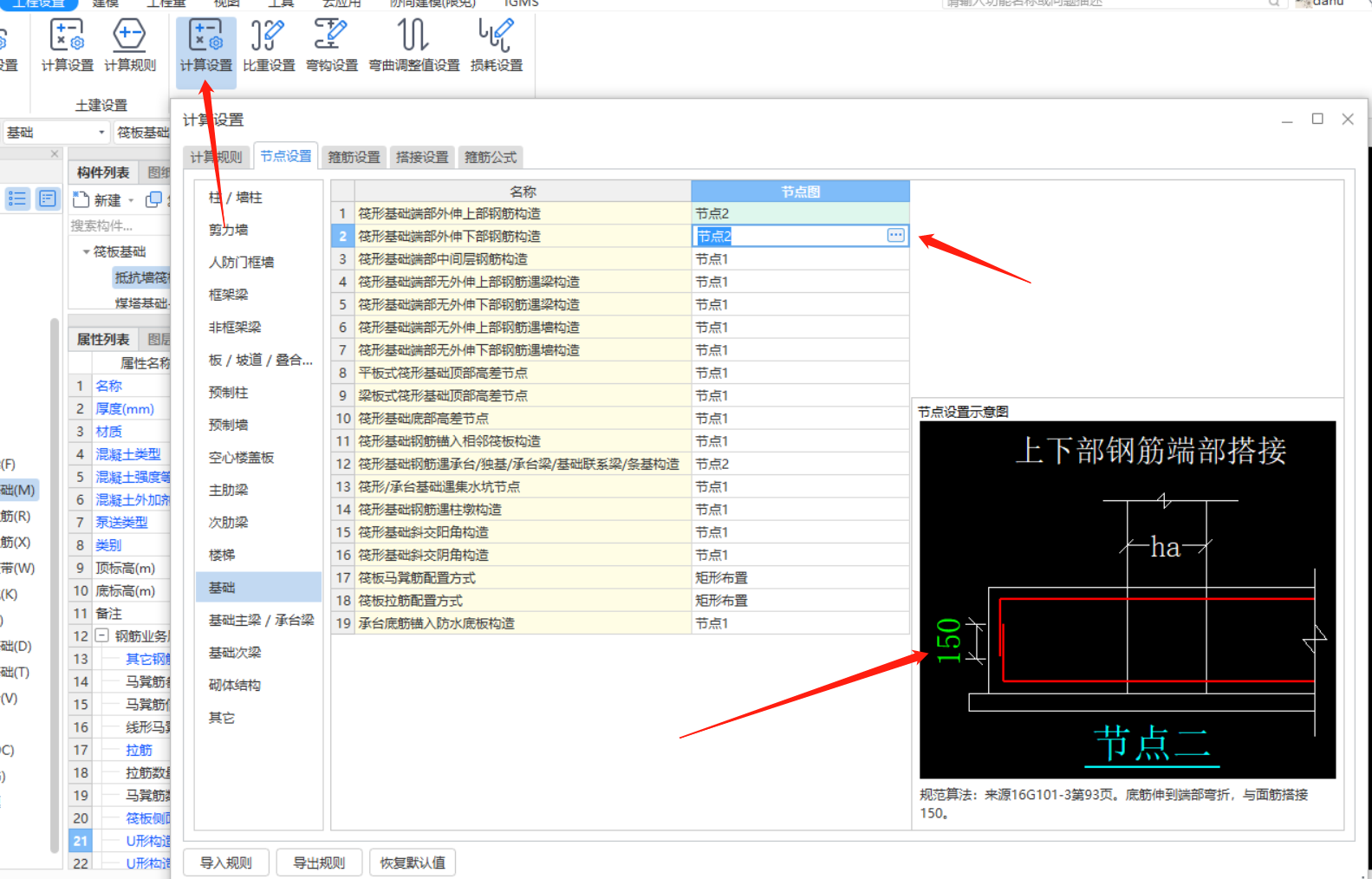Switch to the 节点设置 tab
Image resolution: width=1372 pixels, height=879 pixels.
click(x=286, y=156)
